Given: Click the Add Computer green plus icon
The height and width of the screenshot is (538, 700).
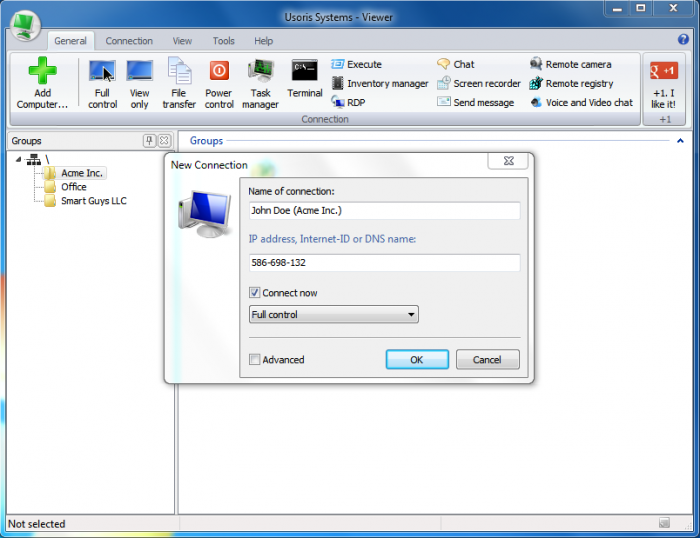Looking at the screenshot, I should [42, 73].
